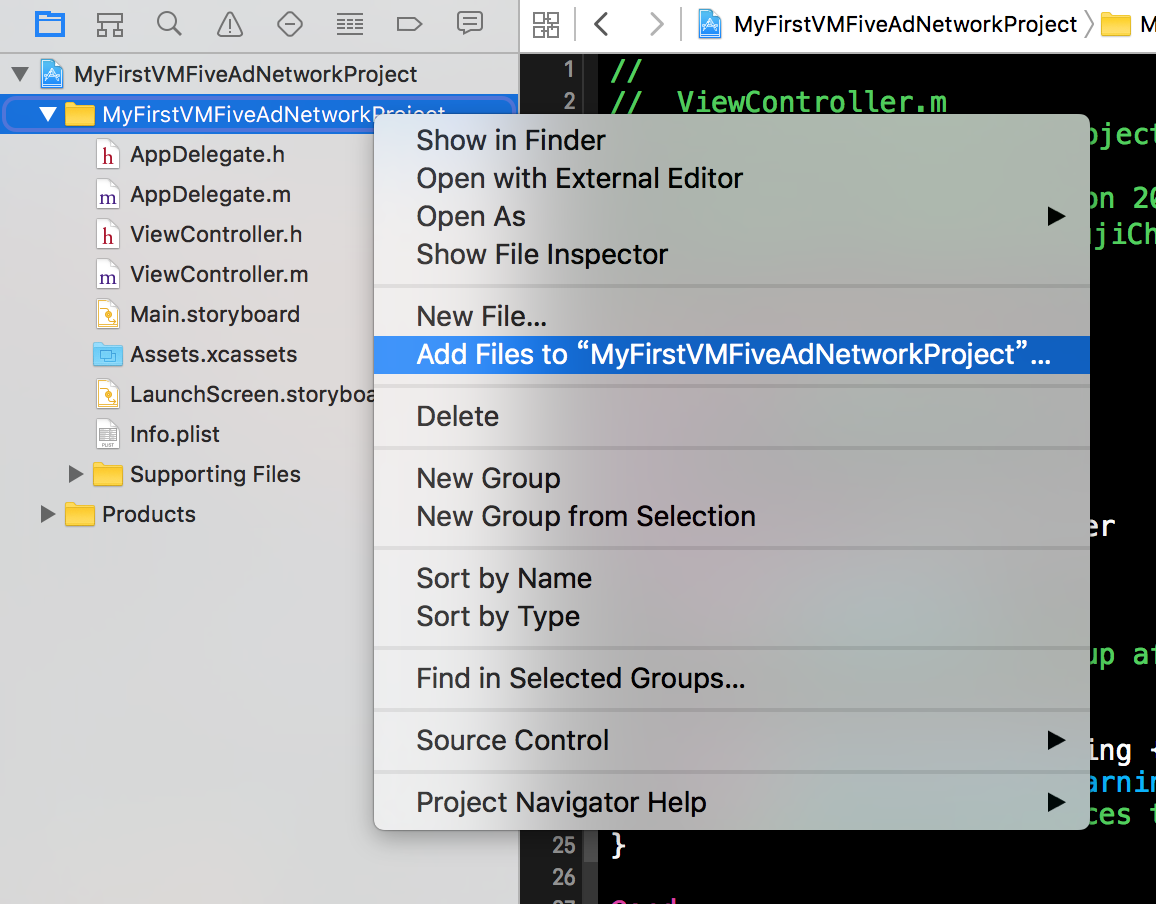
Task: Click MyFirstVMFiveAdNetworkProject in the jump bar
Action: coord(905,24)
